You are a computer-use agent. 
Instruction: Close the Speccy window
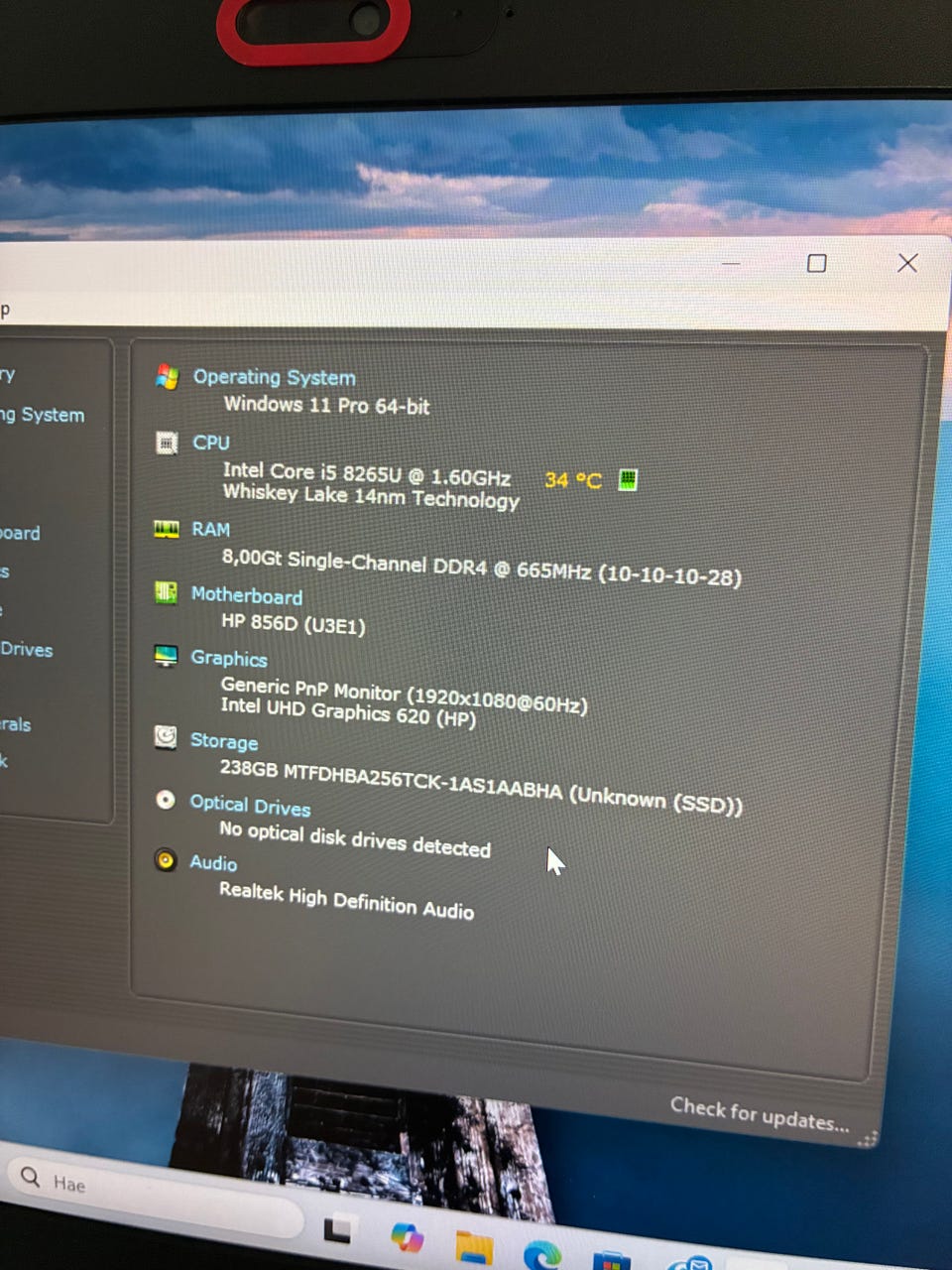coord(907,263)
